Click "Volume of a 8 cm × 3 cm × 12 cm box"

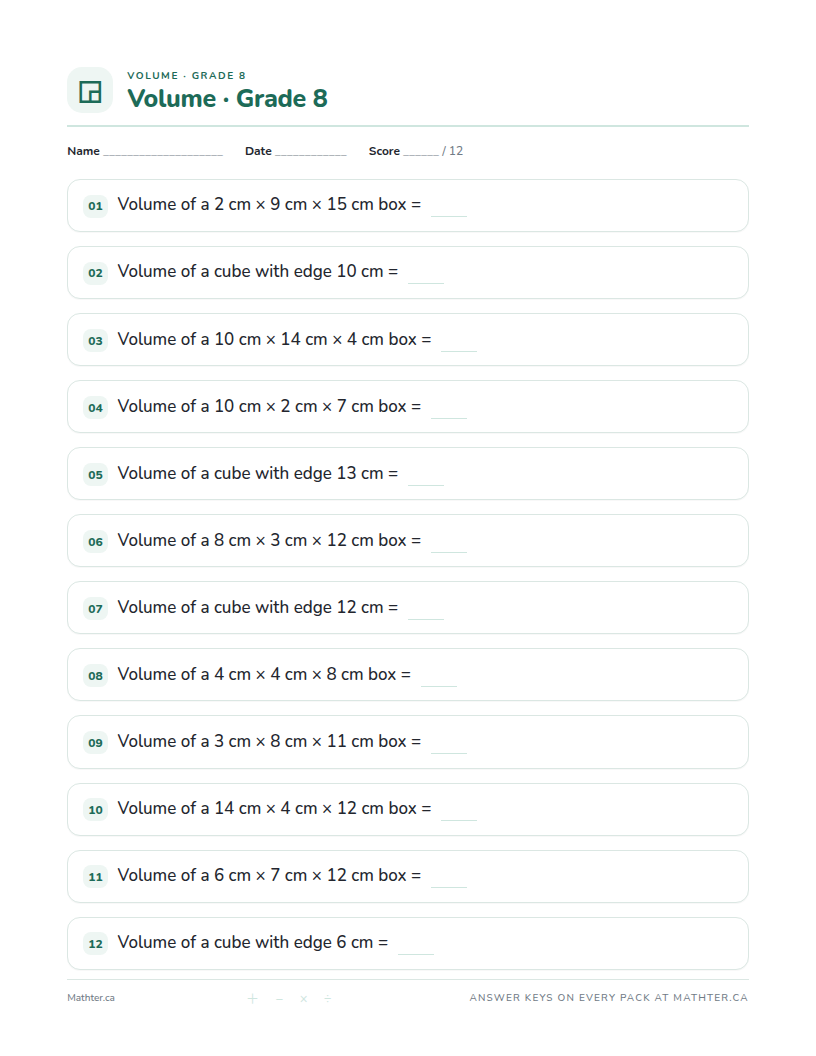(x=262, y=540)
